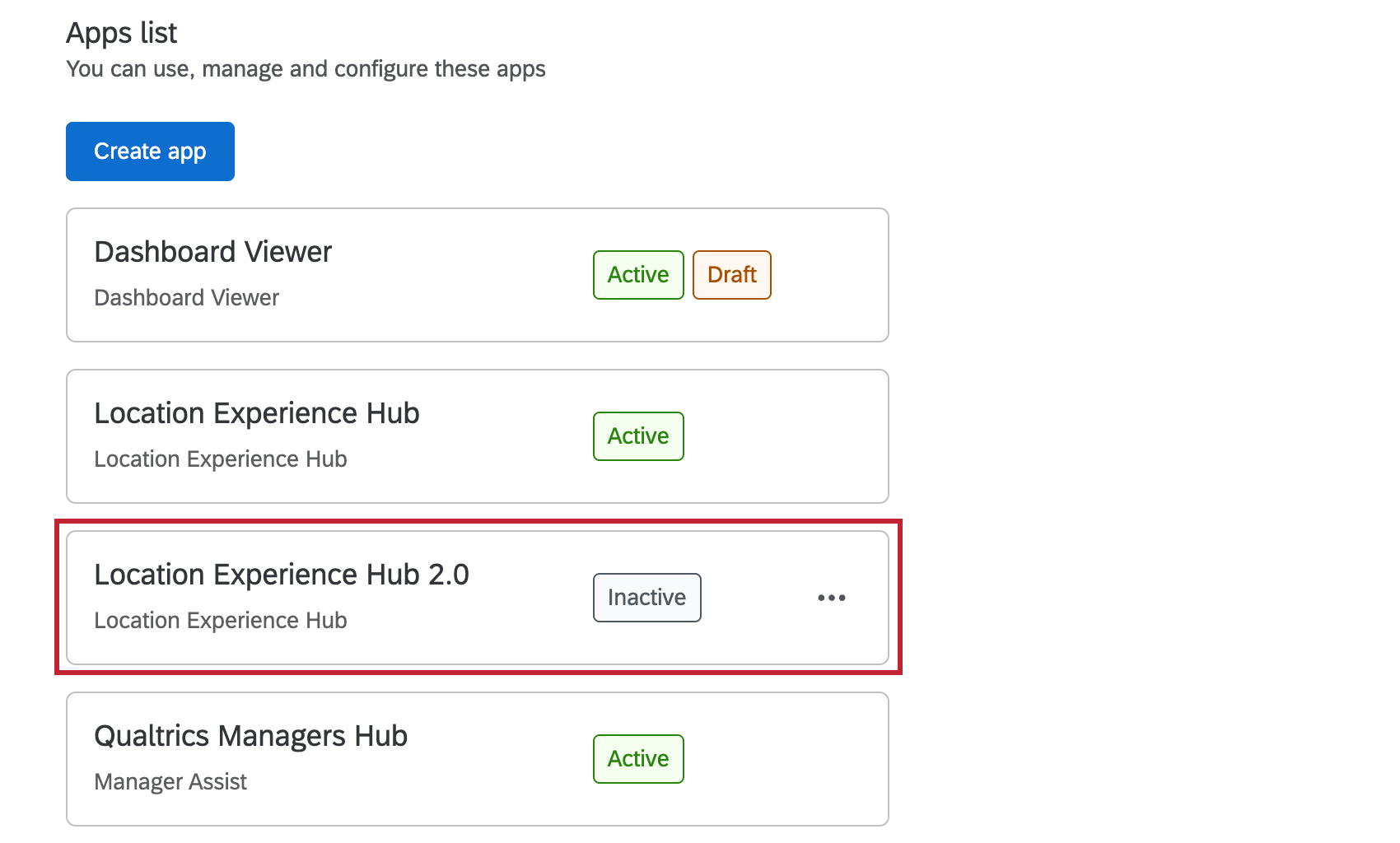This screenshot has width=1400, height=843.
Task: Click the Location Experience Hub subtitle text
Action: [220, 459]
